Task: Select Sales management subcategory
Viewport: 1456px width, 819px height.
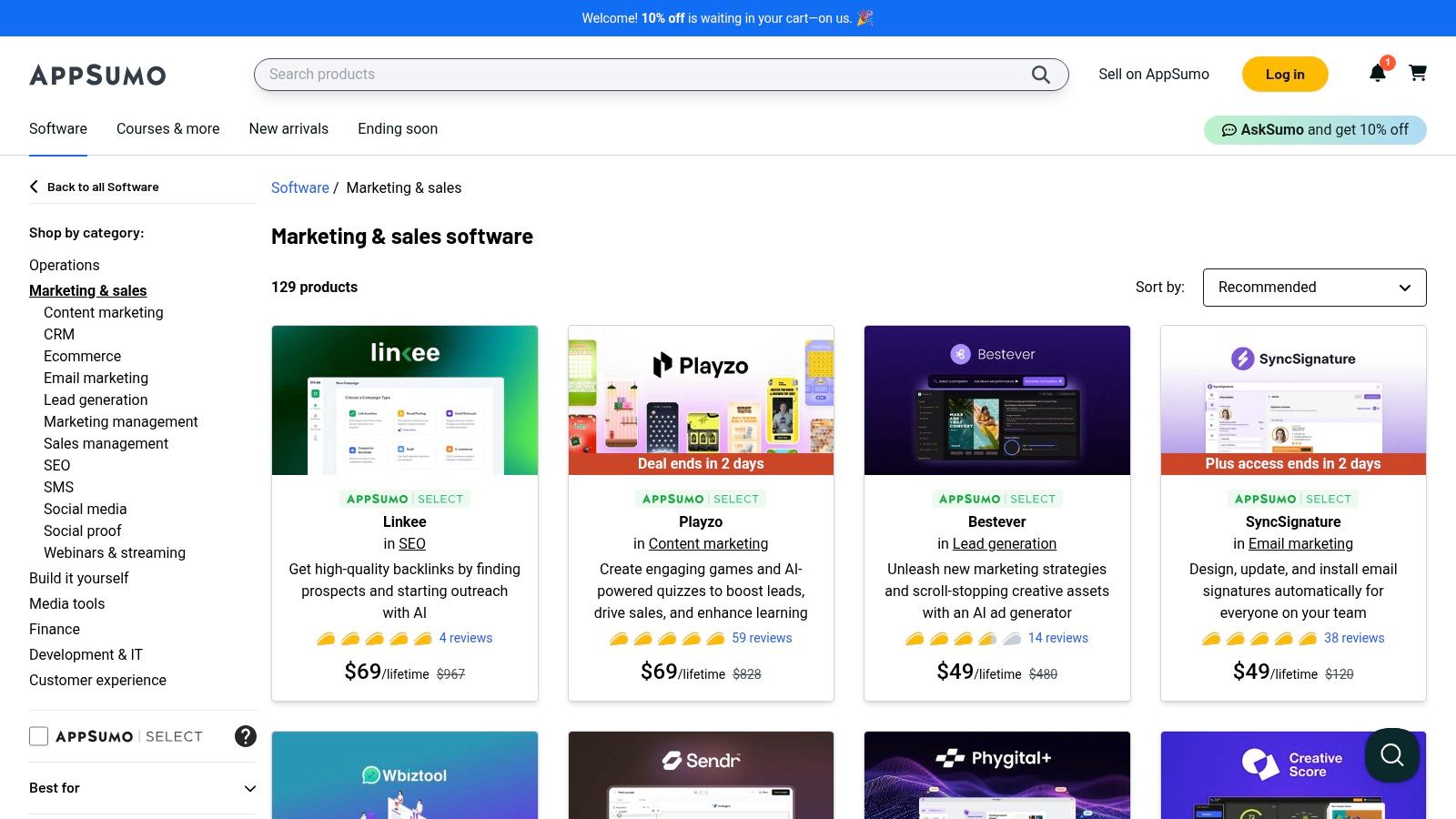Action: pyautogui.click(x=106, y=443)
